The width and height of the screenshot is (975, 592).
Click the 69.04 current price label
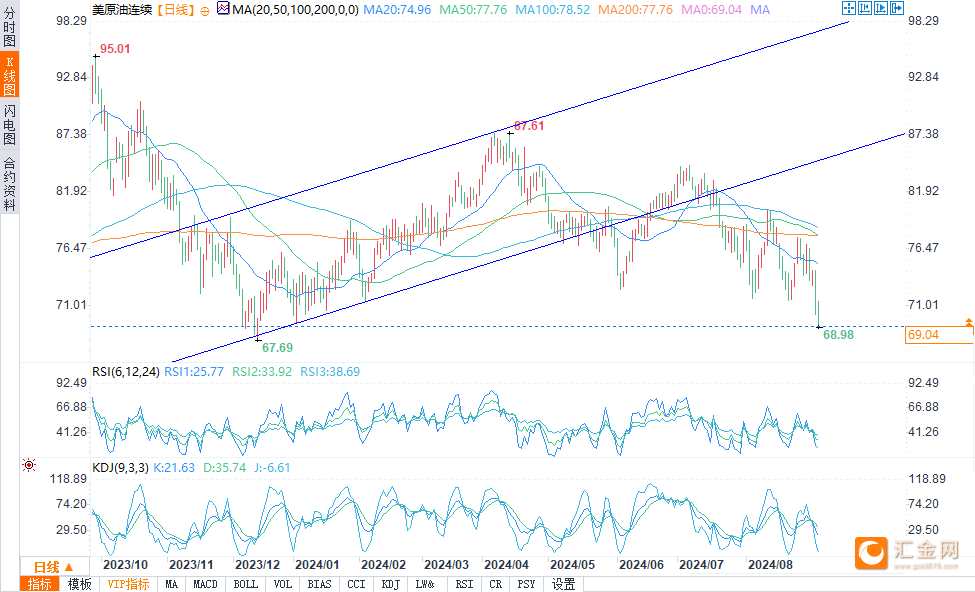click(938, 336)
